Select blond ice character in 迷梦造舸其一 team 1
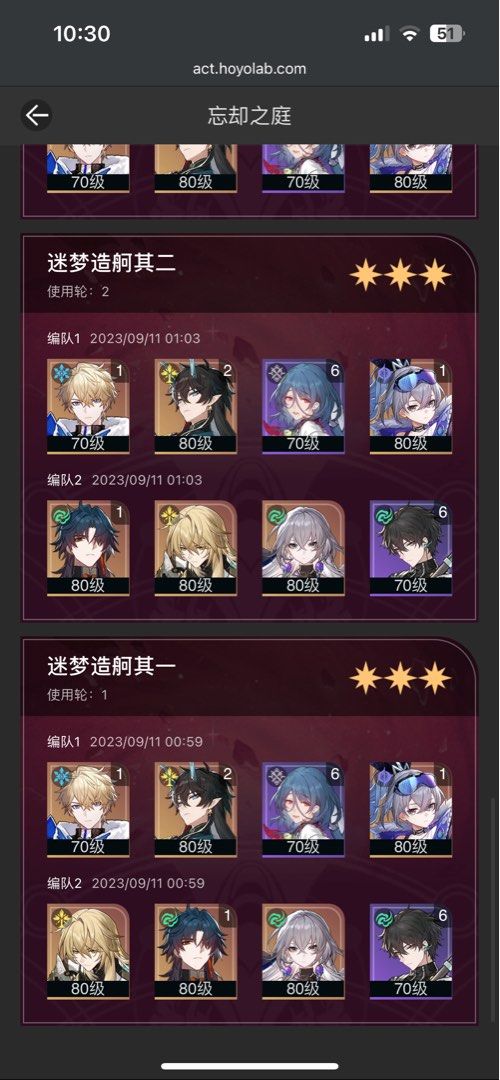 pos(88,809)
